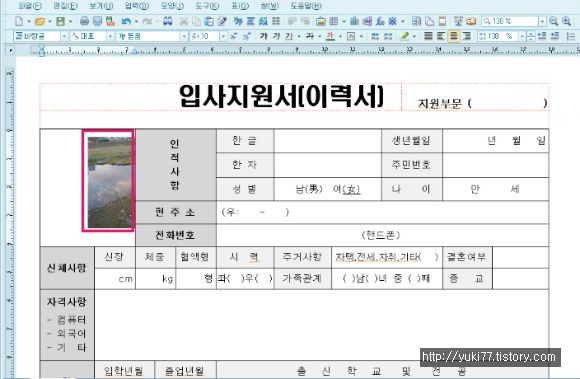Open the line spacing percent dropdown arrow
Viewport: 580px width, 379px height.
point(522,36)
